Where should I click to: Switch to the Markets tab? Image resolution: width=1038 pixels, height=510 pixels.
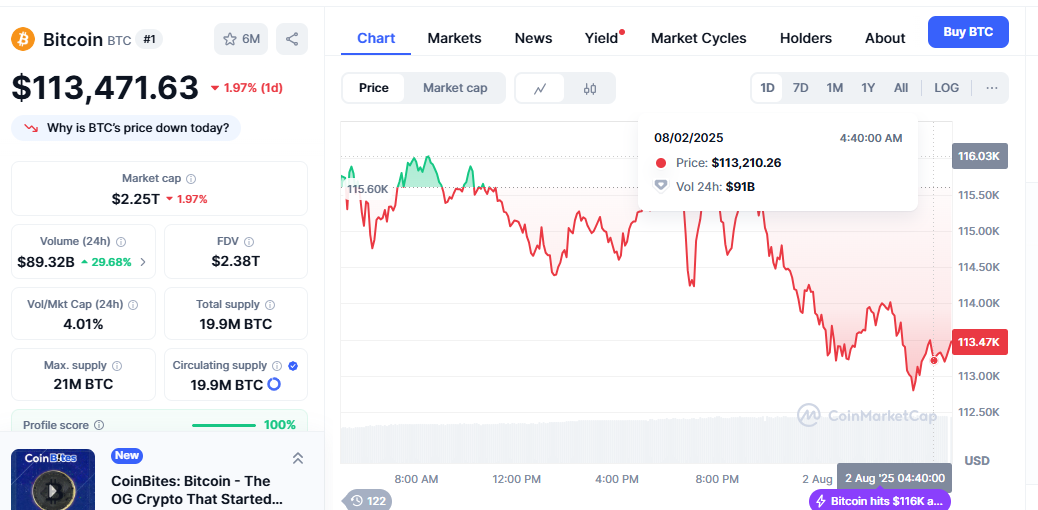(x=454, y=38)
